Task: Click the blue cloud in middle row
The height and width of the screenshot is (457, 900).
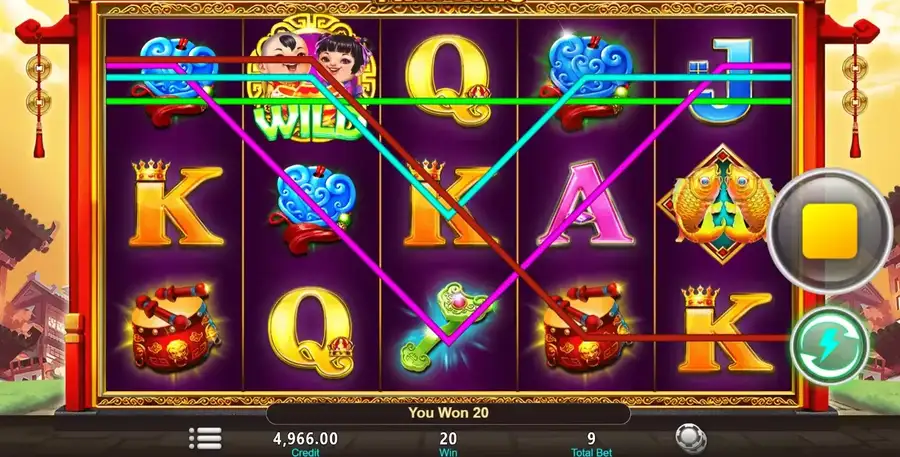Action: click(313, 207)
